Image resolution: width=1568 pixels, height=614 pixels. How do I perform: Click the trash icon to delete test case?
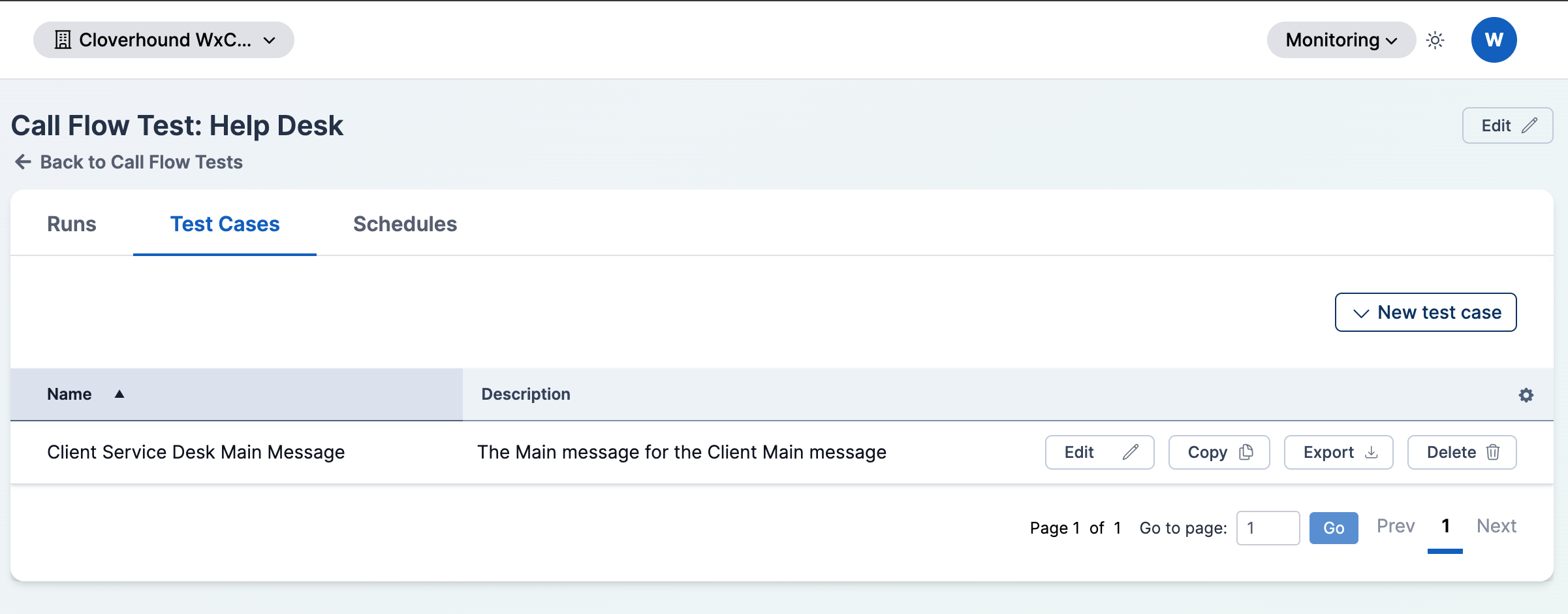(1493, 452)
